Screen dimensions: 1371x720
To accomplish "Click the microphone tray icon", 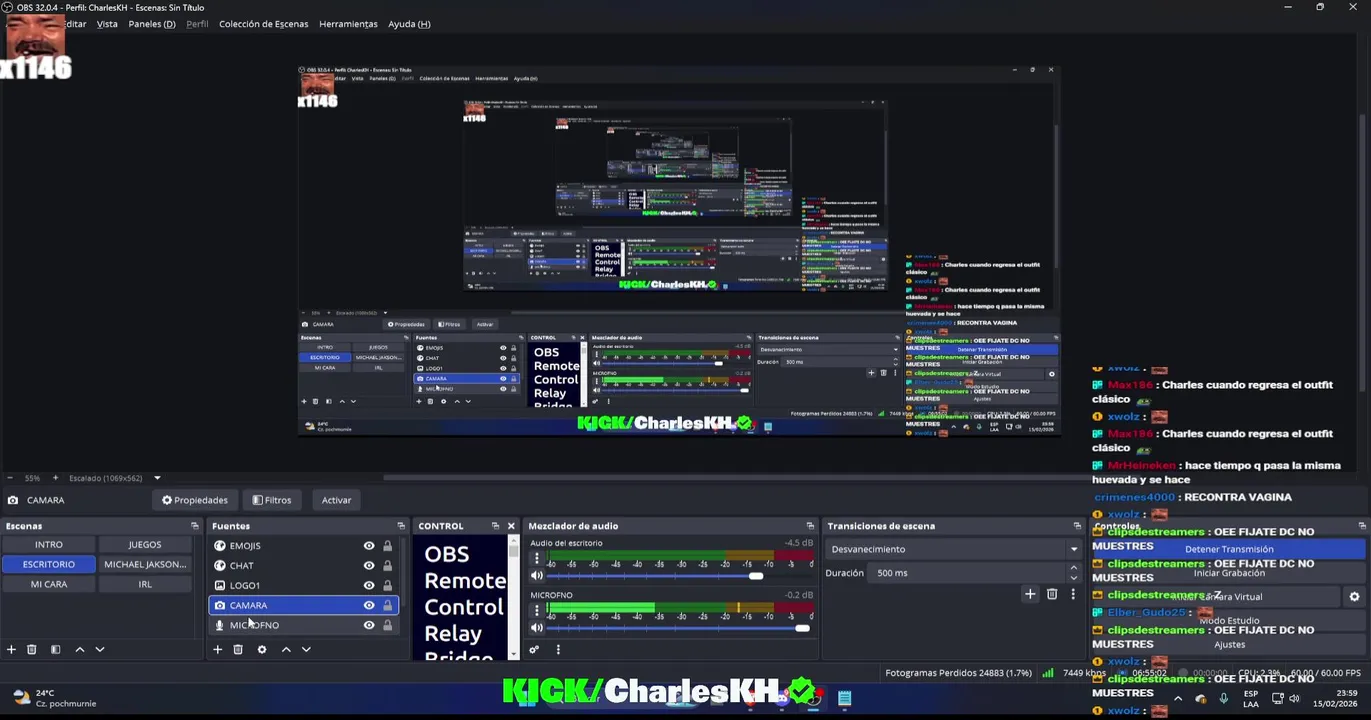I will (x=1223, y=698).
